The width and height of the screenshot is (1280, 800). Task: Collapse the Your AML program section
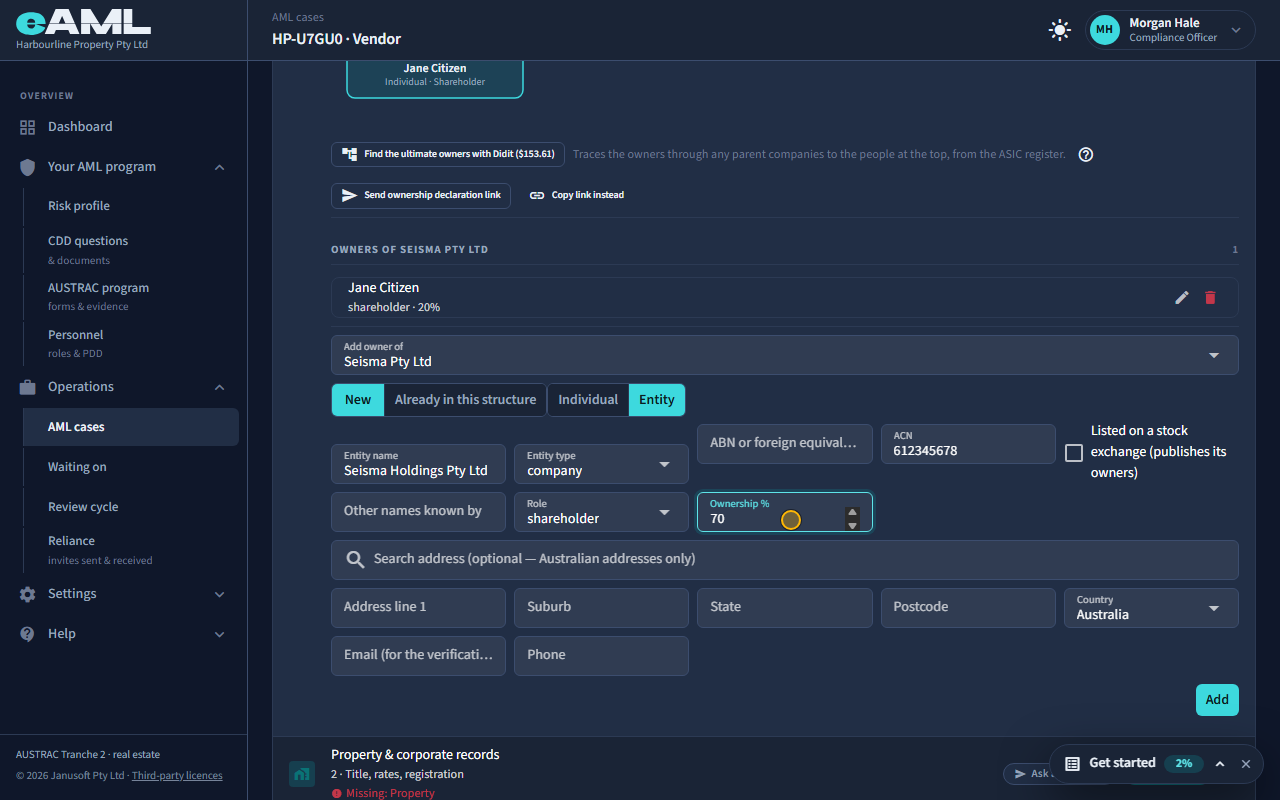[220, 167]
